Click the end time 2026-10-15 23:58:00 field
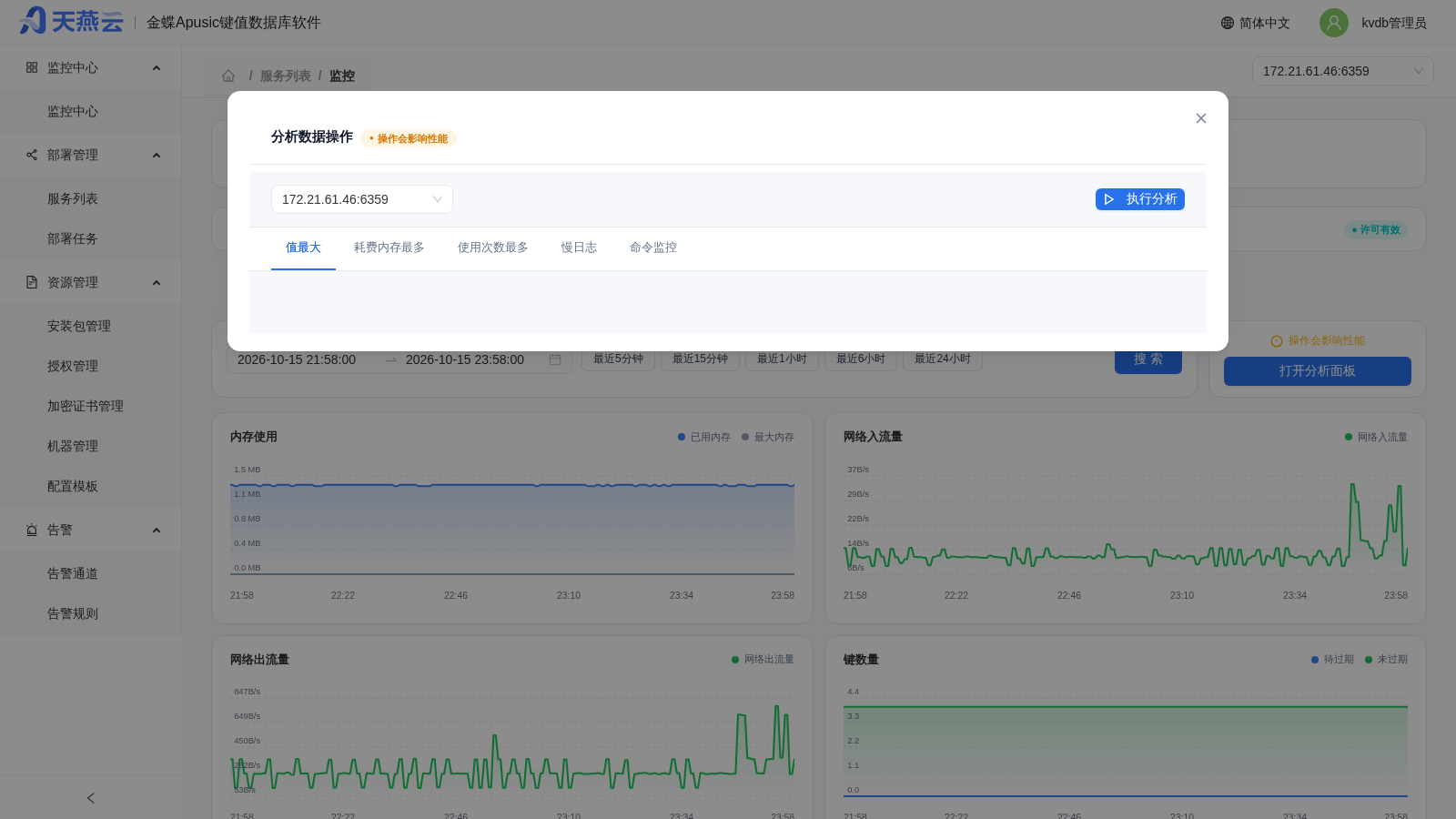Viewport: 1456px width, 819px height. click(x=465, y=359)
